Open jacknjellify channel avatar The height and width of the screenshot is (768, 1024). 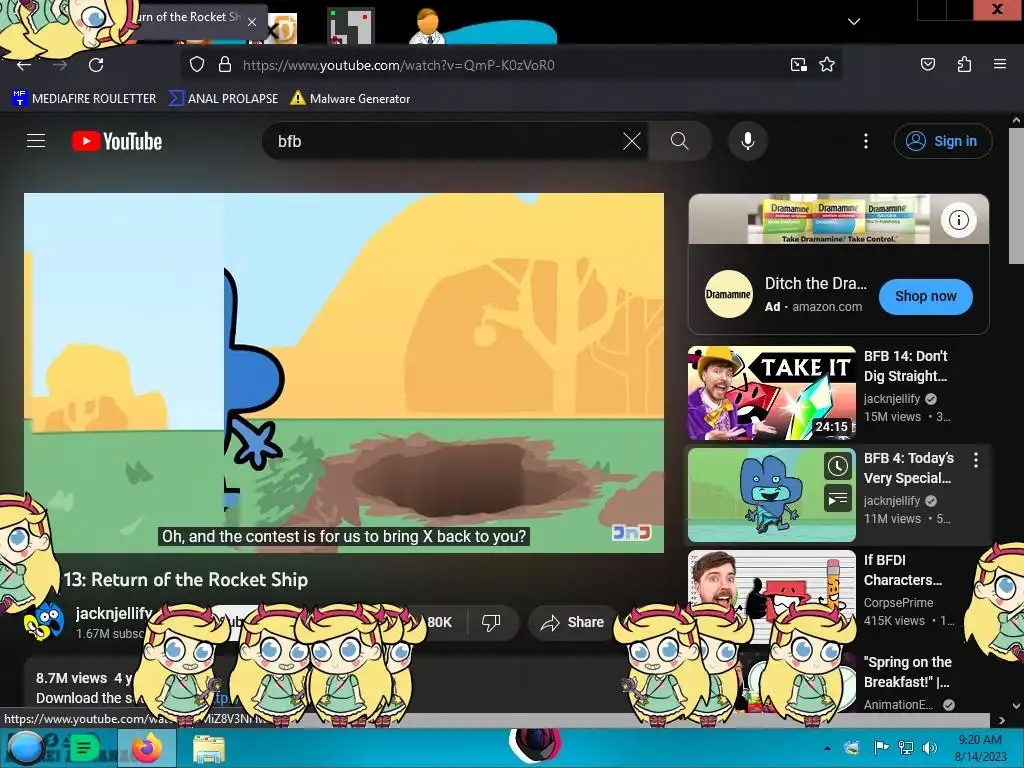click(44, 622)
